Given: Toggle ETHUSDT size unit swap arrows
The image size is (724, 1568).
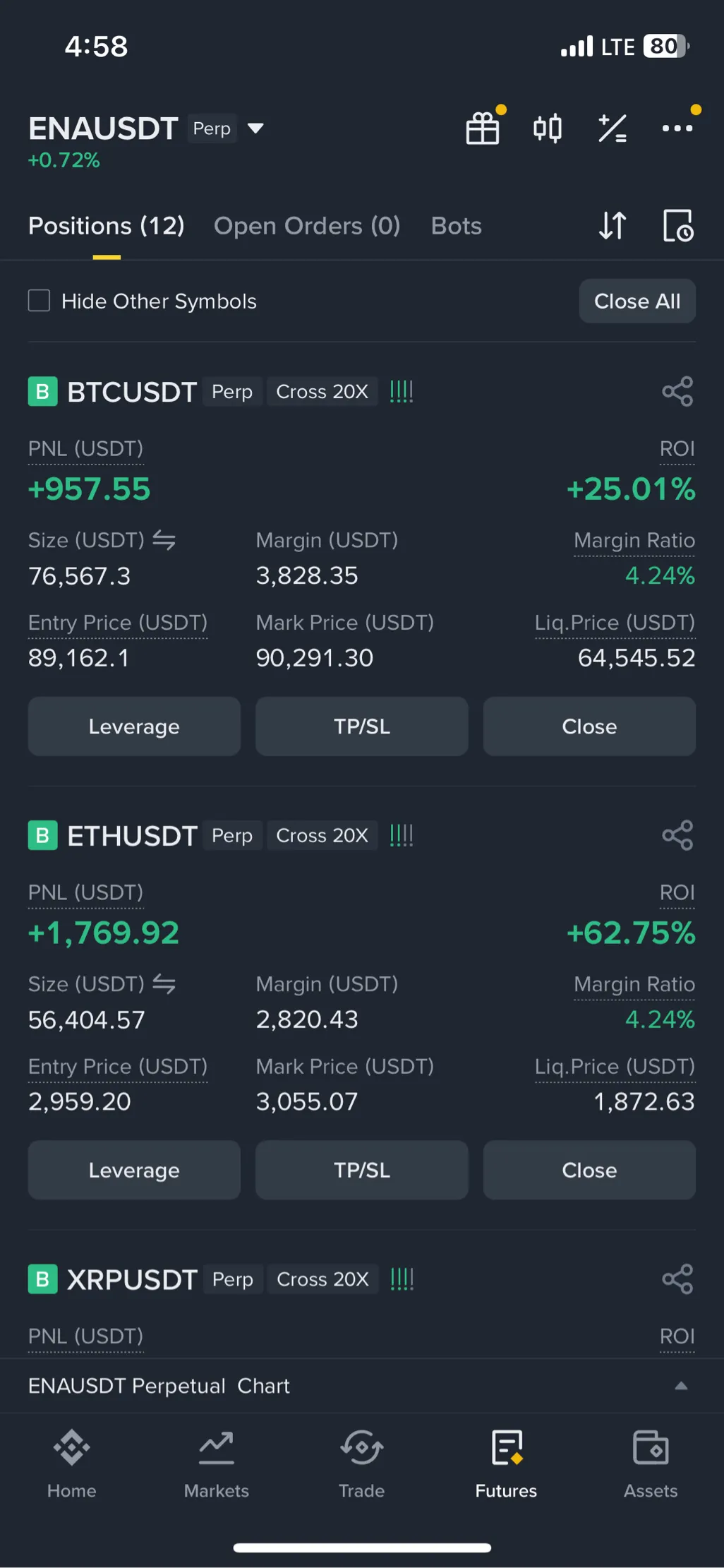Looking at the screenshot, I should [x=164, y=984].
